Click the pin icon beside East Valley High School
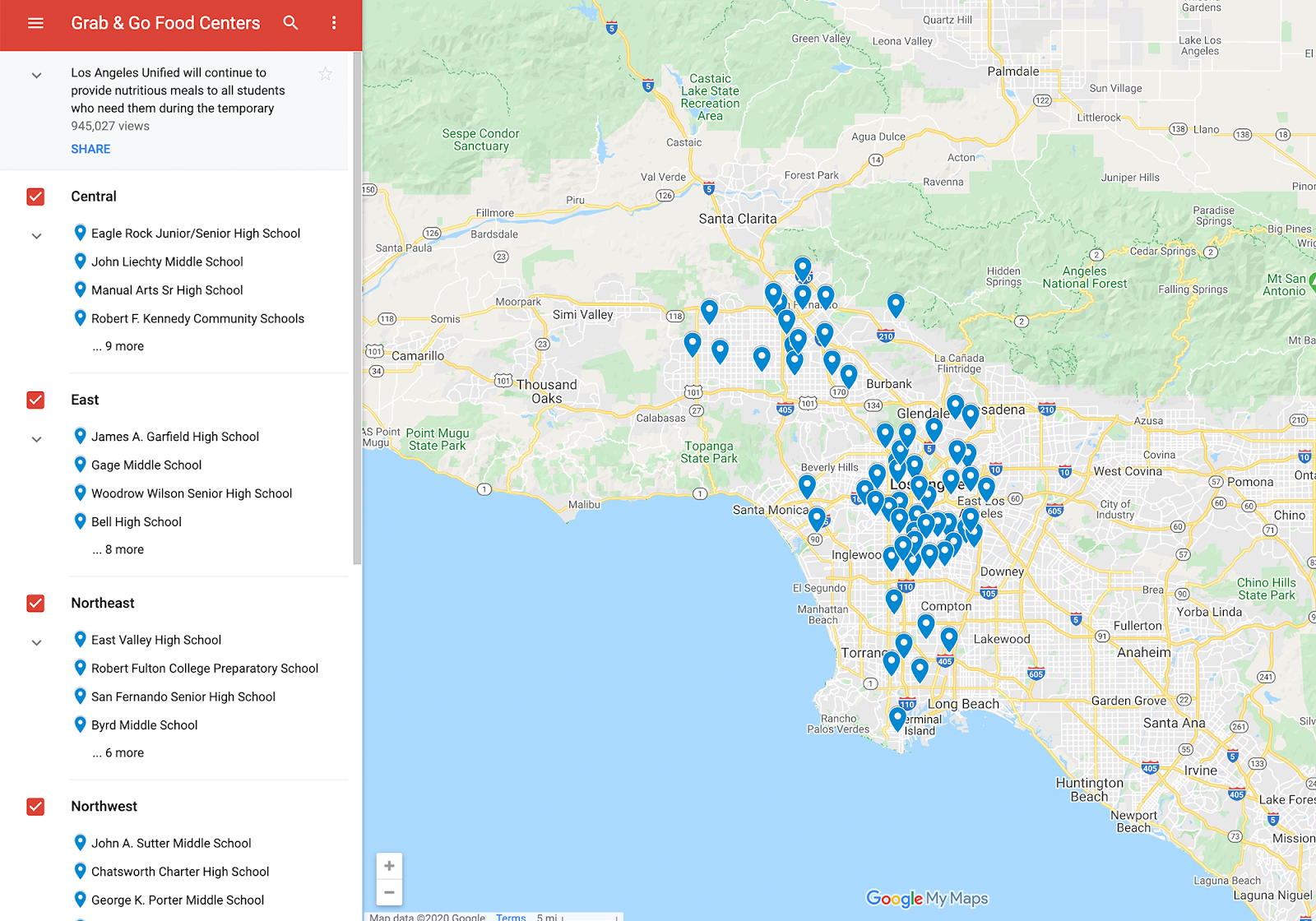Image resolution: width=1316 pixels, height=921 pixels. (80, 639)
